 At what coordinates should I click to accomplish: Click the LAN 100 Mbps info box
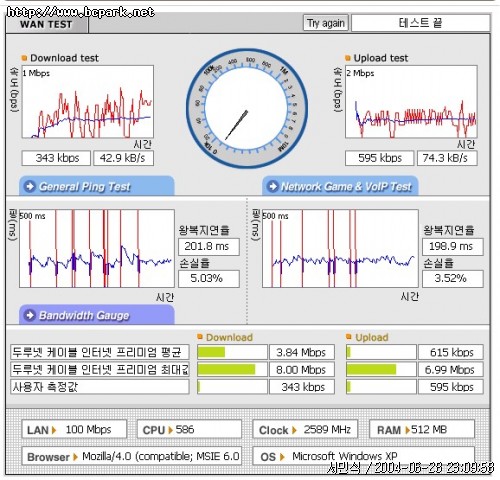tap(74, 429)
